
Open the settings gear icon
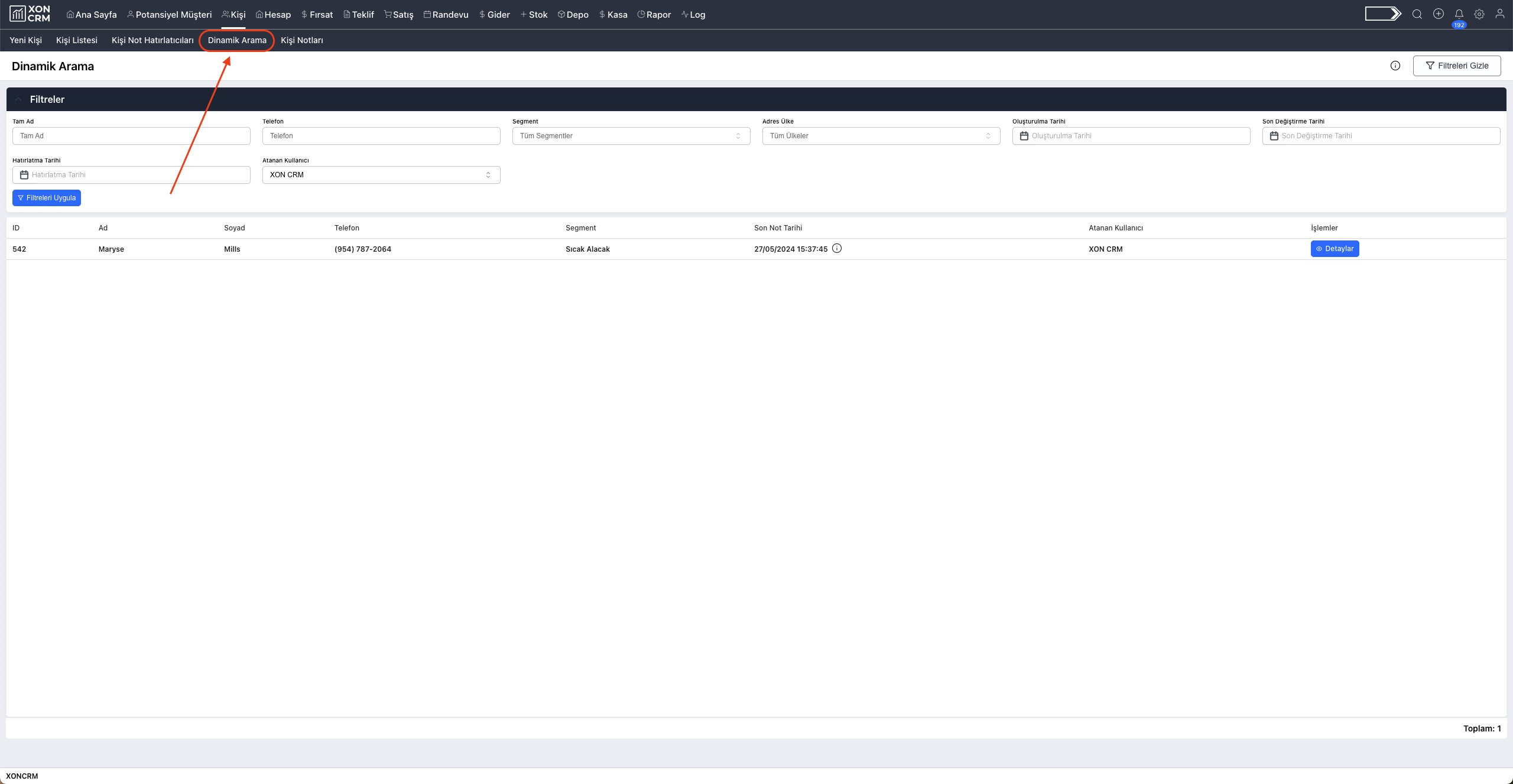[x=1479, y=14]
